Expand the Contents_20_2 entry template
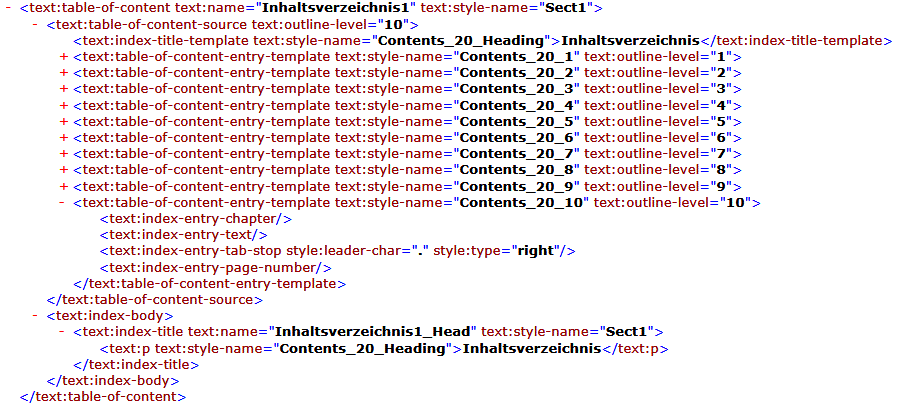The height and width of the screenshot is (403, 906). point(64,73)
